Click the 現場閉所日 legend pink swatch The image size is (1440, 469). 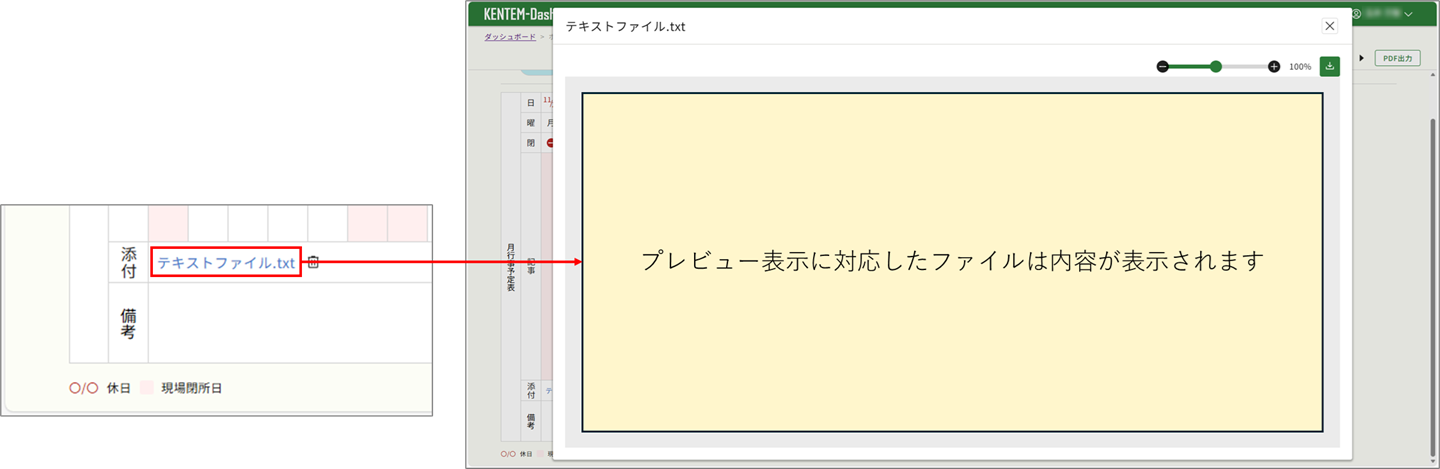click(147, 388)
